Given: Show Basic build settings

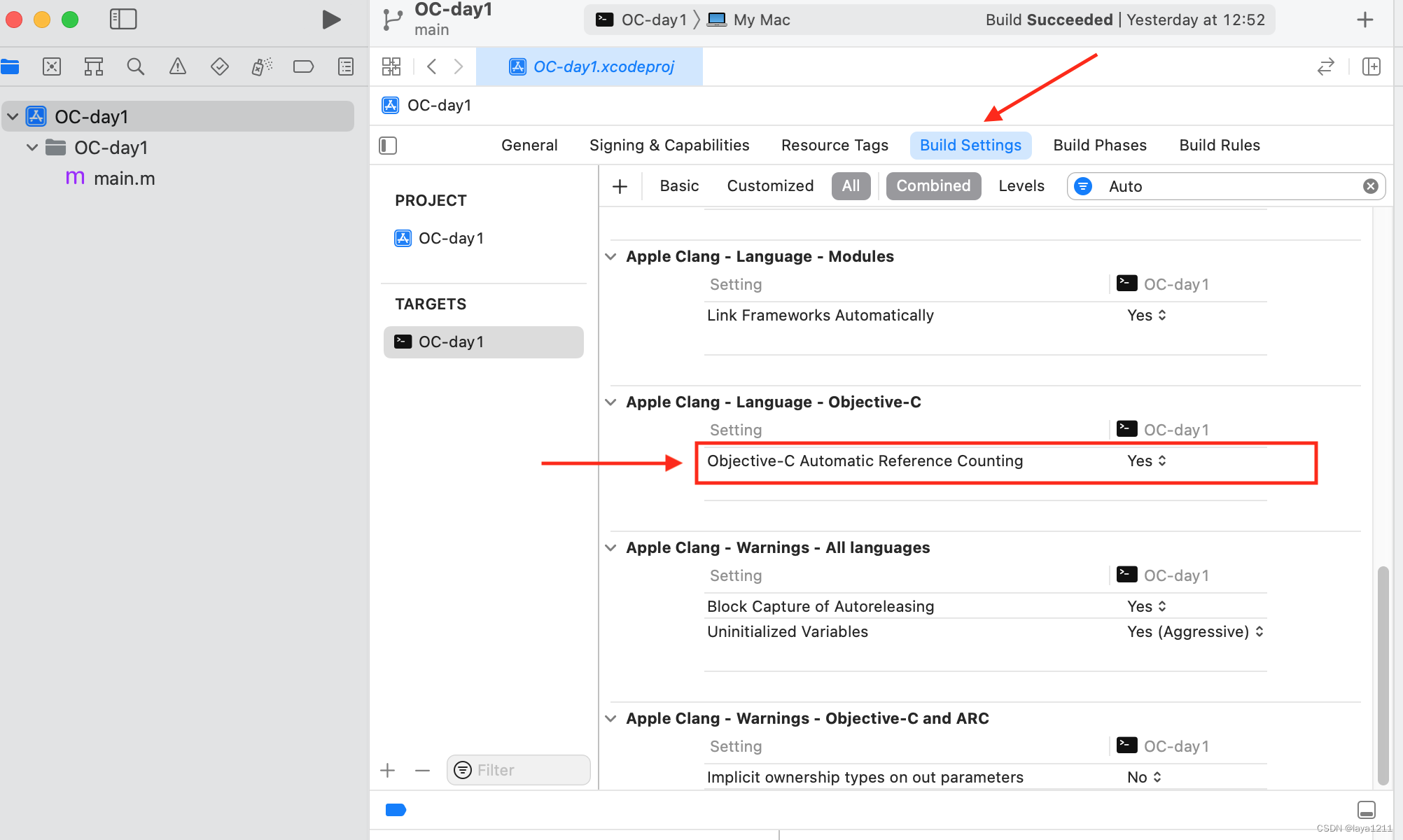Looking at the screenshot, I should 679,186.
